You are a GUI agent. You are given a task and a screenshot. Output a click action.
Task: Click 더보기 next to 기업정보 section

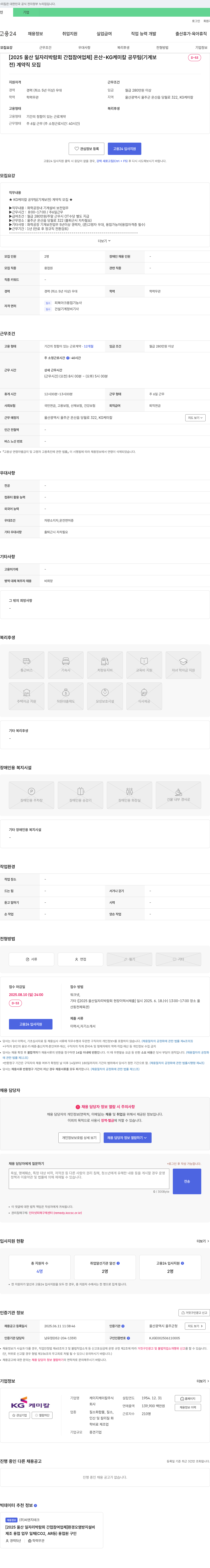click(x=203, y=1381)
